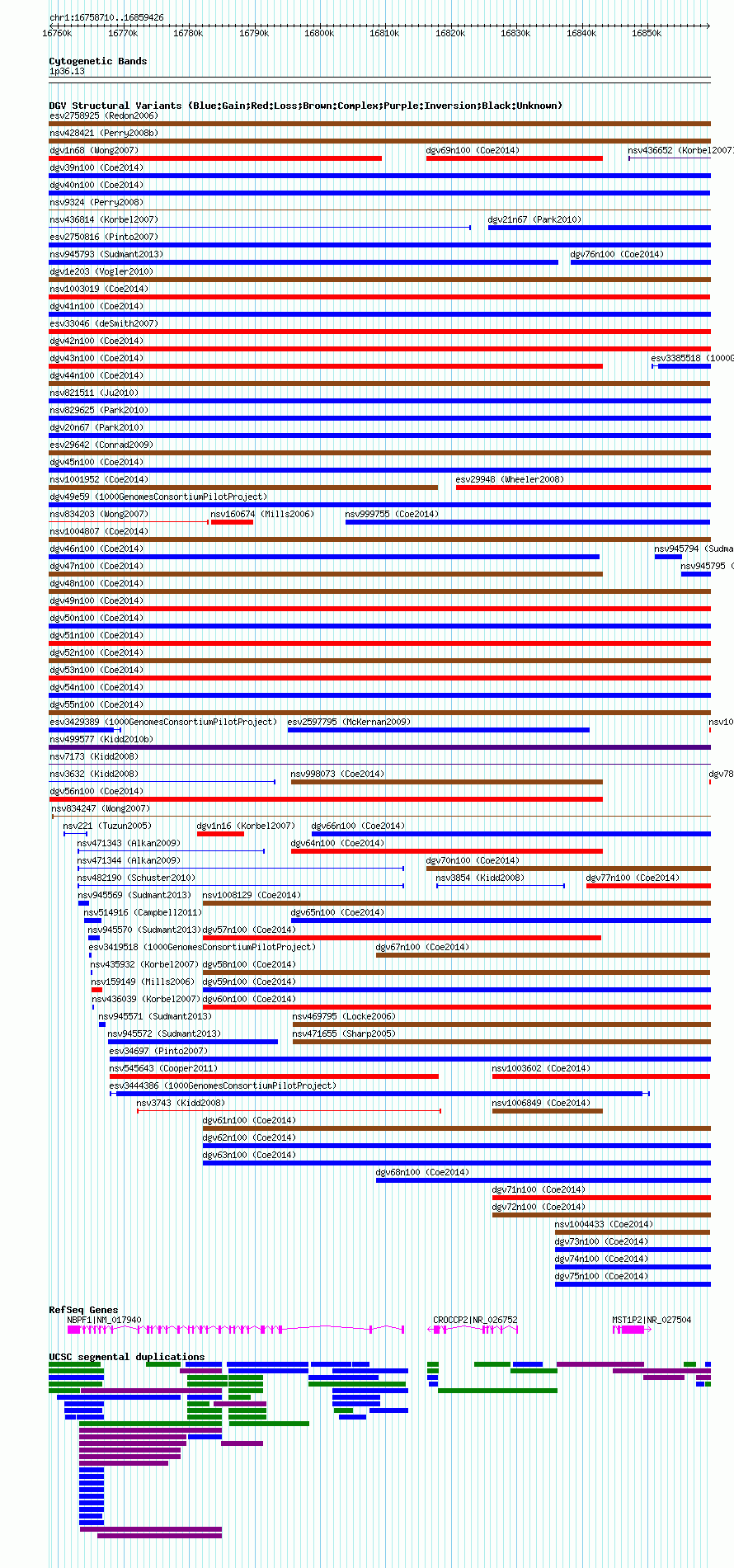This screenshot has height=1568, width=734.
Task: Click the dgv1n16 (Korbel2007) label
Action: tap(246, 826)
